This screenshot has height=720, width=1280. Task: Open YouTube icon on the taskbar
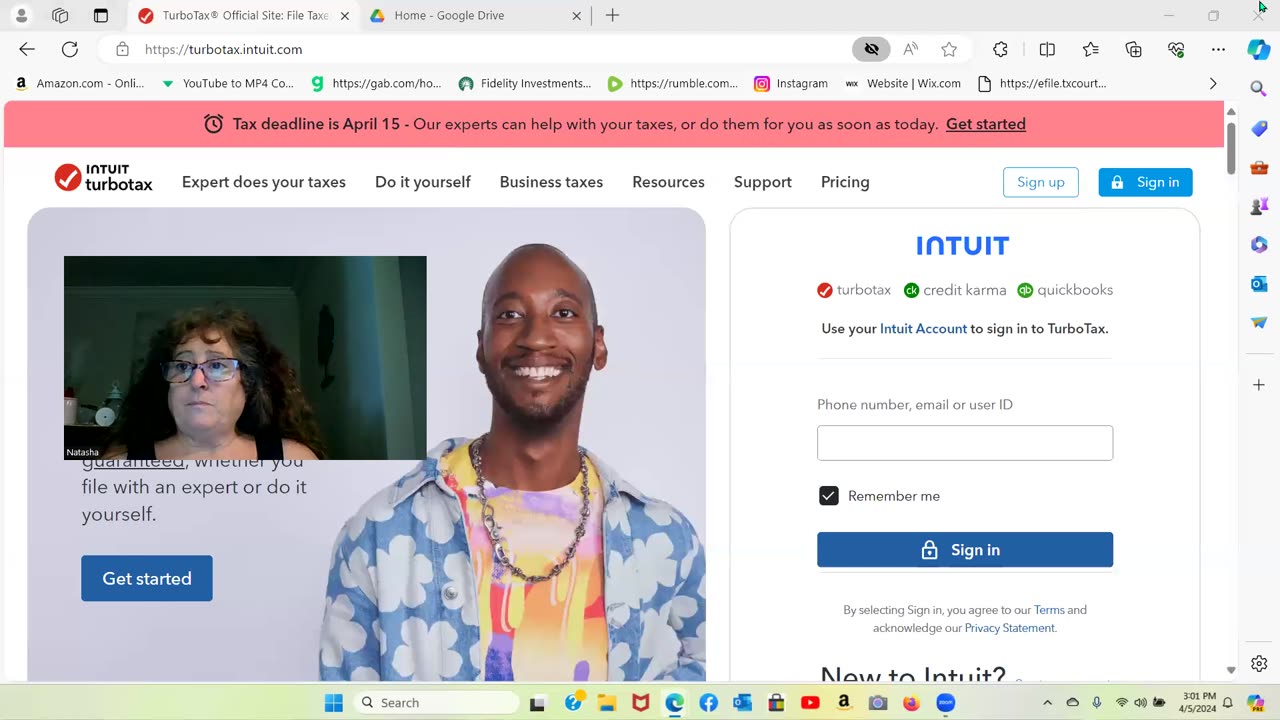(x=810, y=703)
